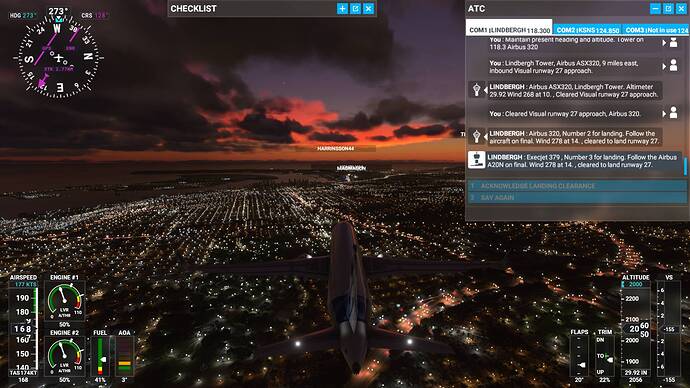Click arrow beside 'Cleared Visual runway 27 approach, Airbus 320'
This screenshot has height=388, width=690.
point(664,113)
